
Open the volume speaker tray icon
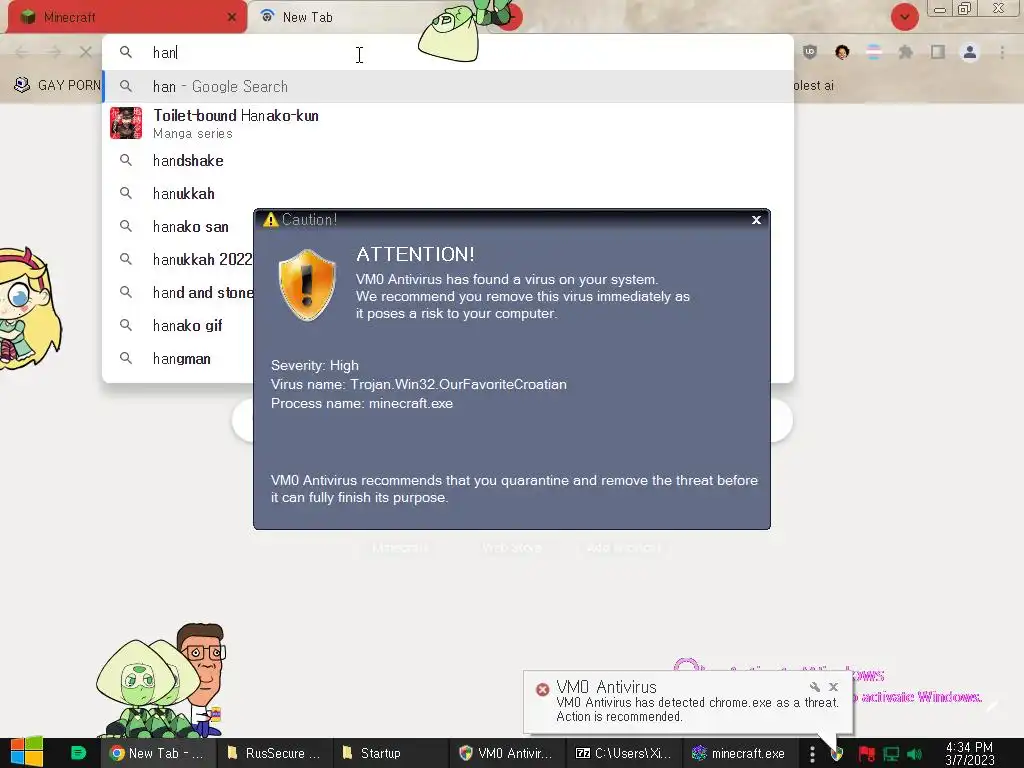tap(915, 754)
